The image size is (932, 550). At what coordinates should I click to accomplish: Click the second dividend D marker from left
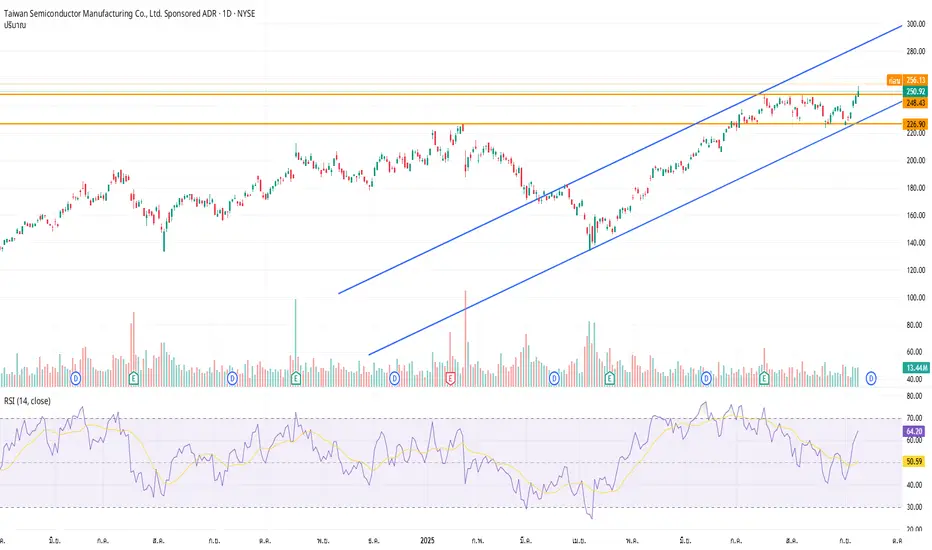[x=232, y=378]
